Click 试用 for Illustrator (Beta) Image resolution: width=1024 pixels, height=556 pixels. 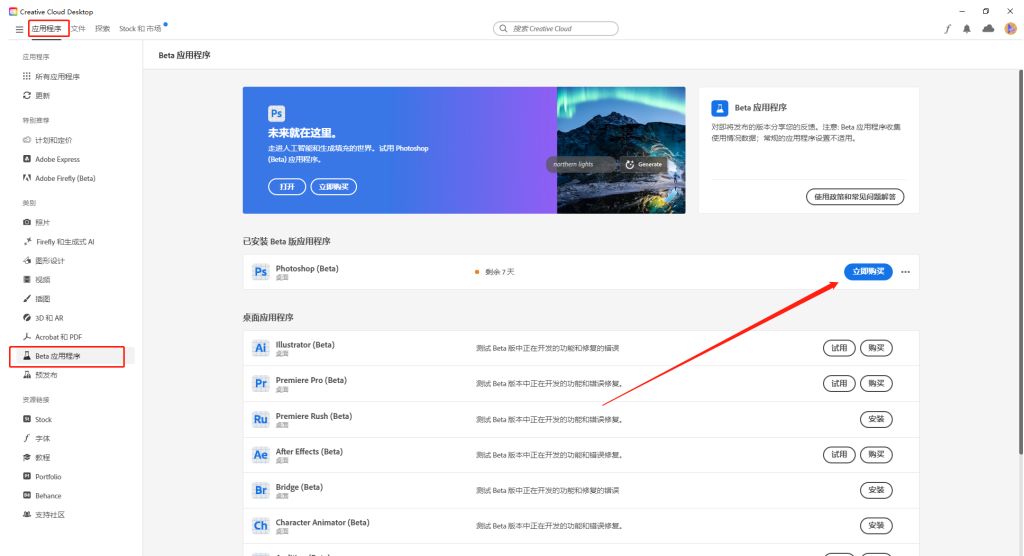click(839, 348)
